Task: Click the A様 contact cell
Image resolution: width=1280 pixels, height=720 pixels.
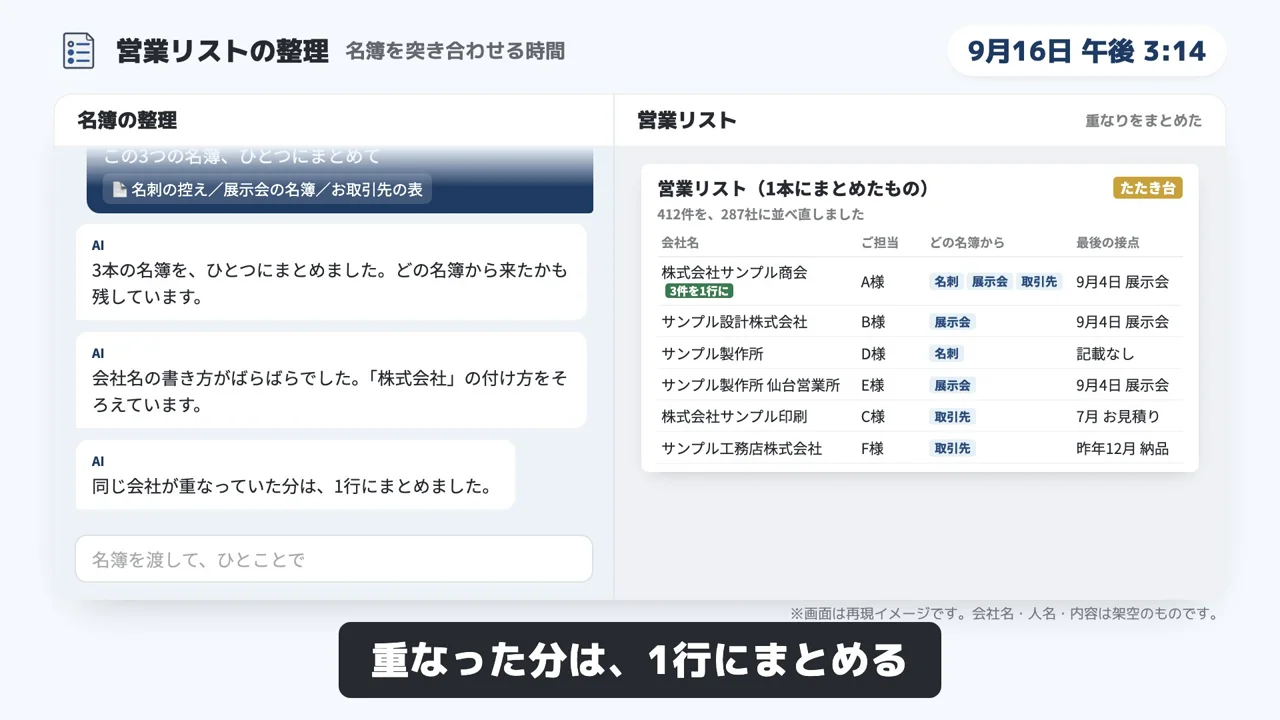Action: [873, 282]
